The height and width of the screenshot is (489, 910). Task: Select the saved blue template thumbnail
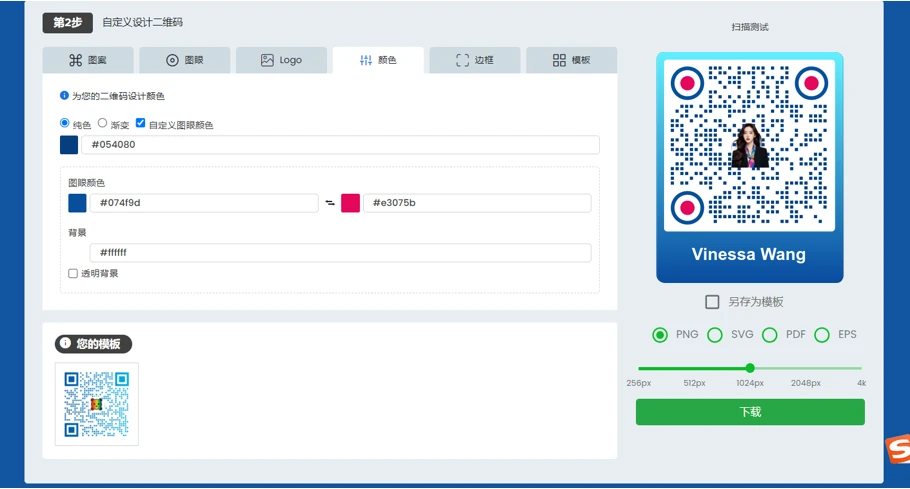(x=96, y=404)
